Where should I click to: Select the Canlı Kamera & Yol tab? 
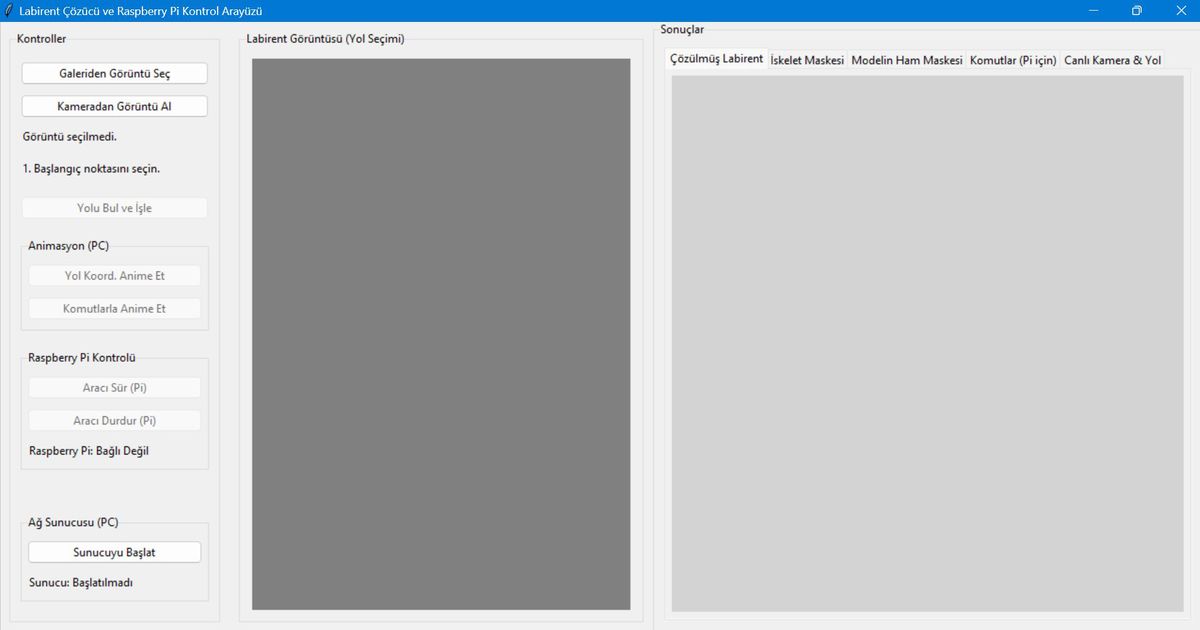coord(1113,60)
